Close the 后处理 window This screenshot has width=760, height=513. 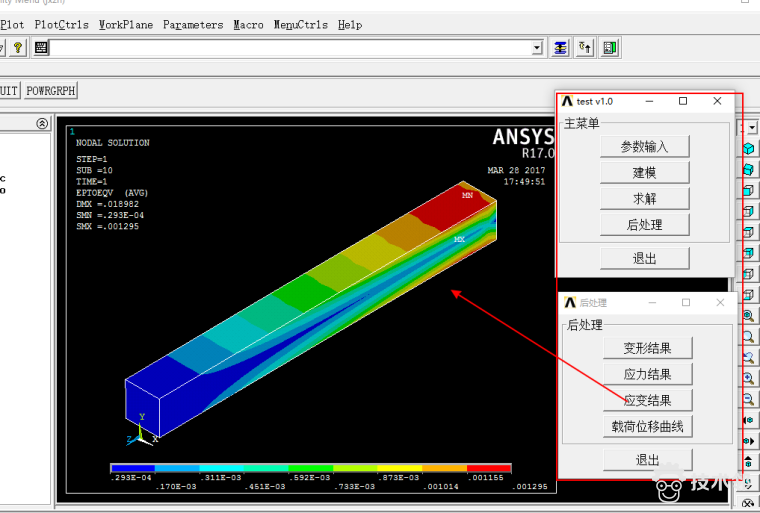[720, 303]
